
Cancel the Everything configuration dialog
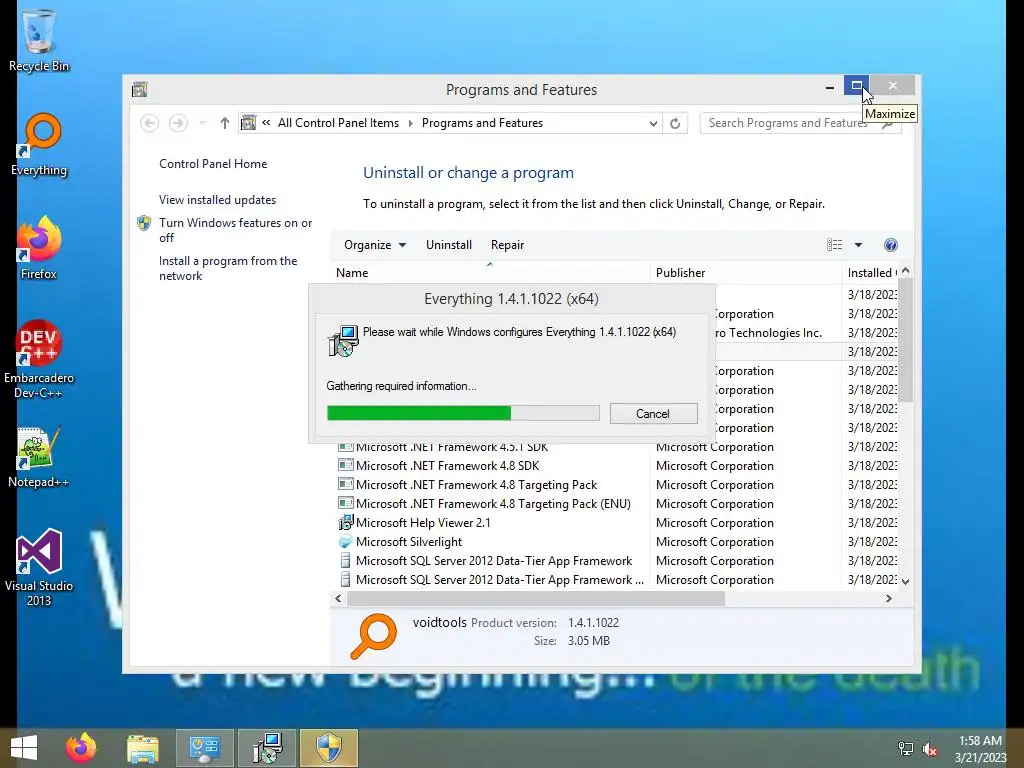pos(653,413)
